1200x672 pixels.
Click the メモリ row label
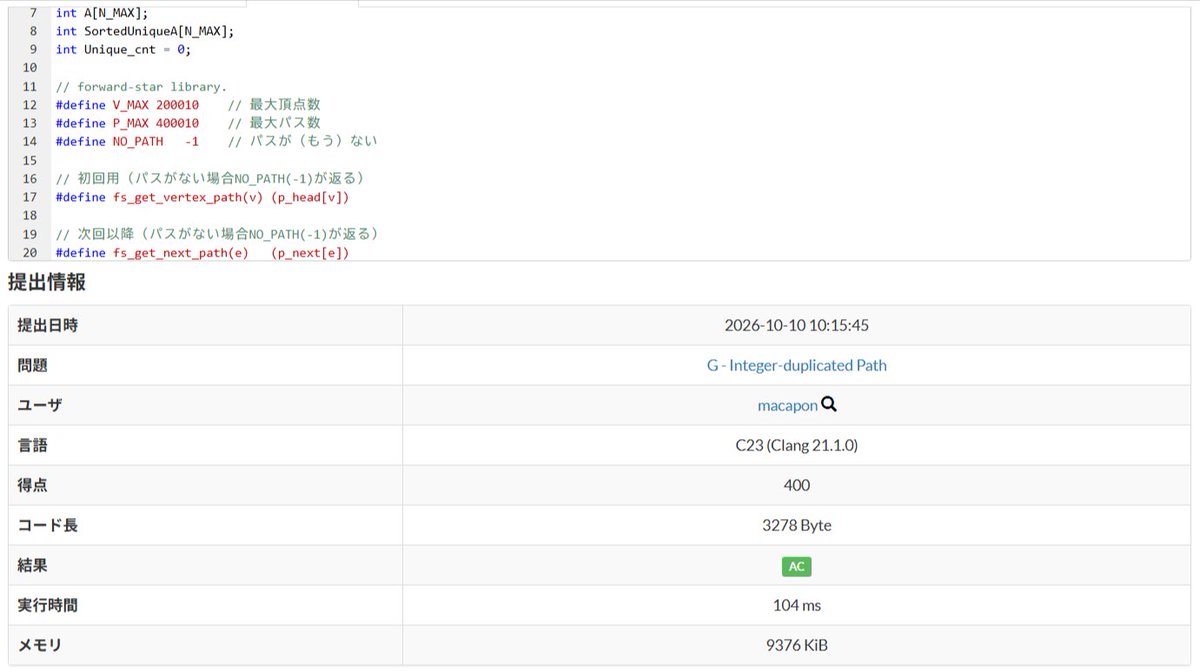point(40,645)
